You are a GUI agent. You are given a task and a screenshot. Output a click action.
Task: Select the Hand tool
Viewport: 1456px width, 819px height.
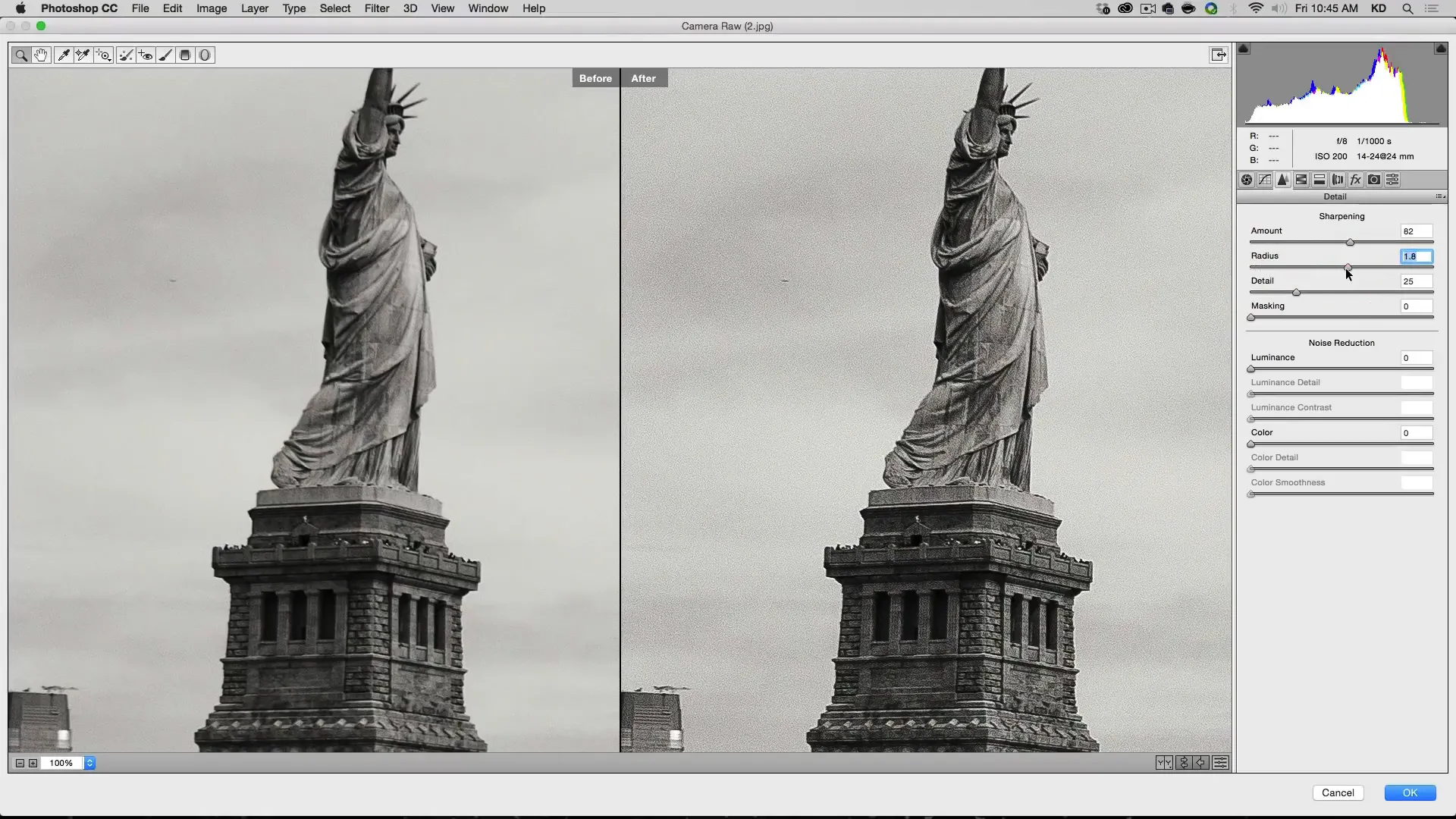click(x=41, y=55)
